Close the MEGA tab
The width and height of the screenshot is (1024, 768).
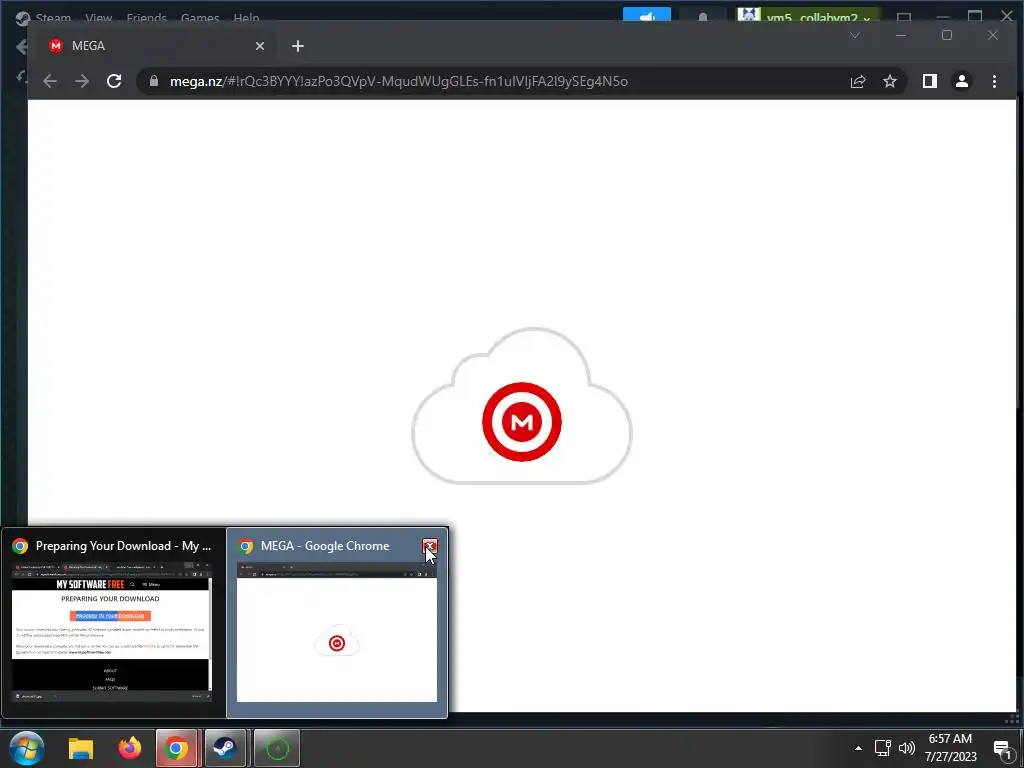[260, 46]
